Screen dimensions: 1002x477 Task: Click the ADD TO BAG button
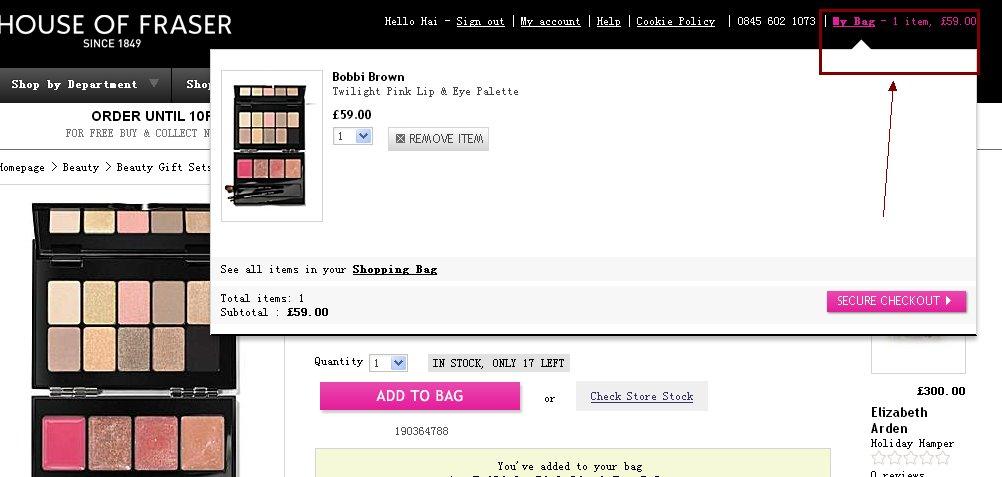pyautogui.click(x=420, y=396)
